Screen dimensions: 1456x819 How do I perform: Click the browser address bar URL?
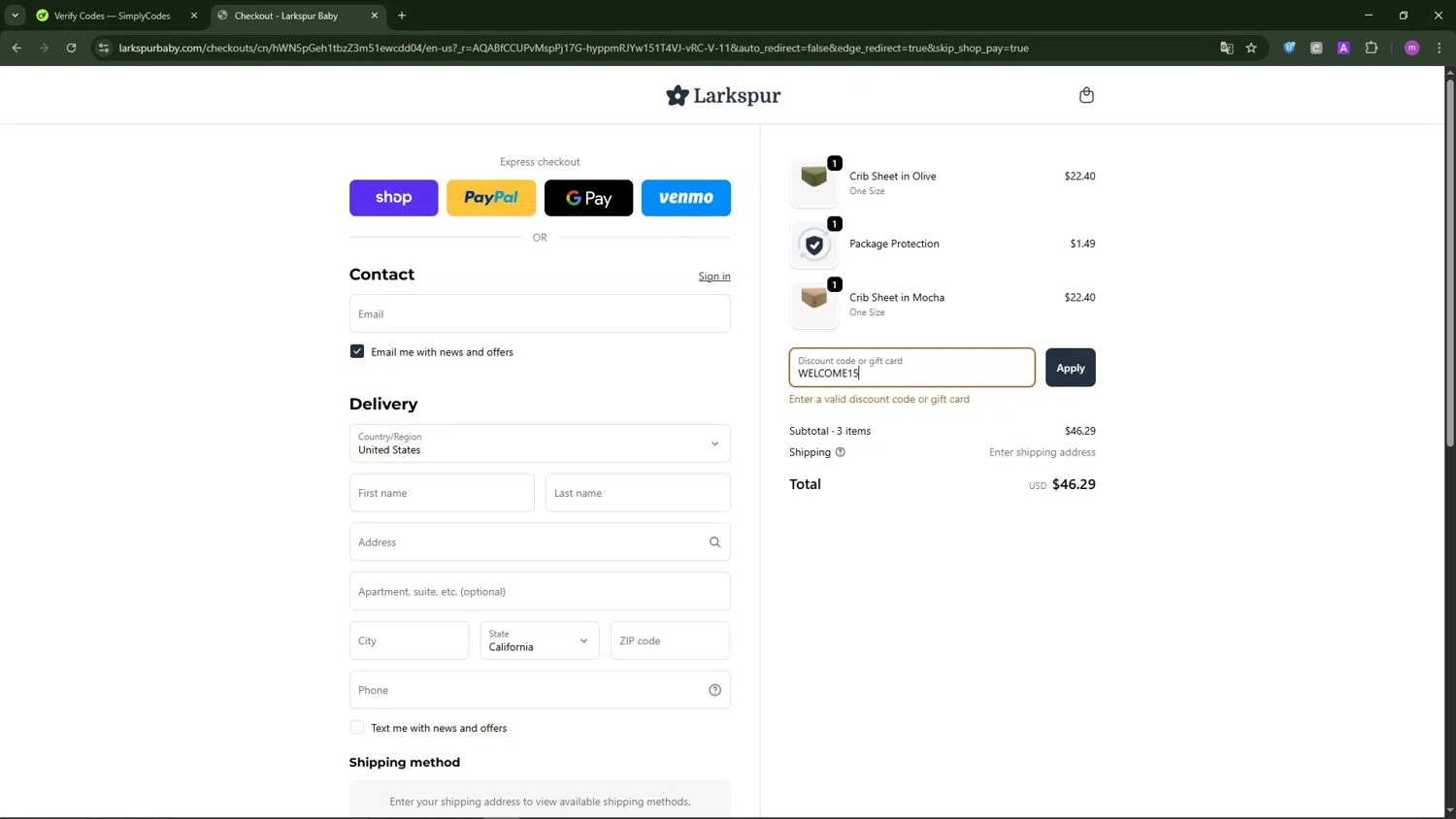click(573, 48)
